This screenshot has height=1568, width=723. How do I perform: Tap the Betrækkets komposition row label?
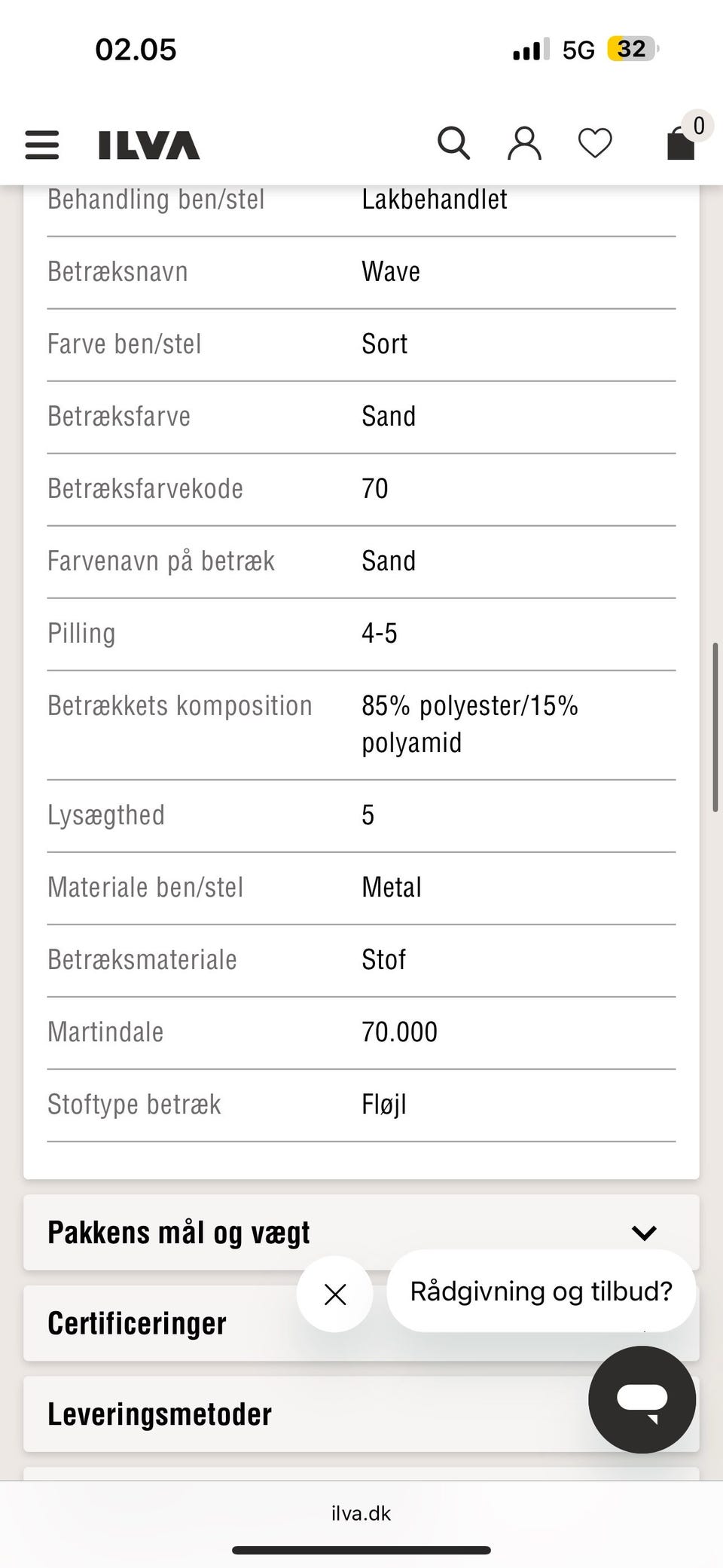pyautogui.click(x=180, y=706)
